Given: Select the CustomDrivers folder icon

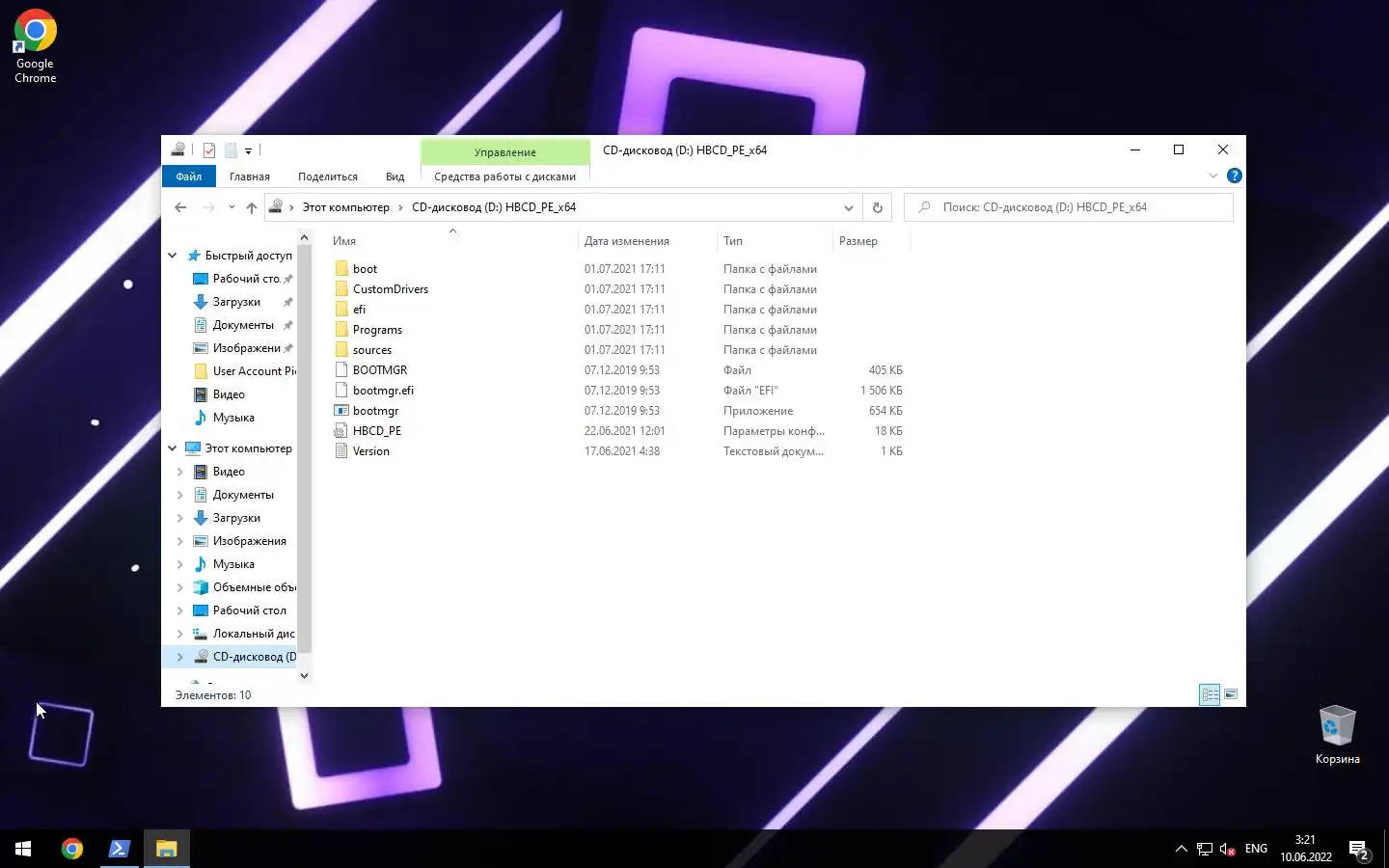Looking at the screenshot, I should (341, 289).
